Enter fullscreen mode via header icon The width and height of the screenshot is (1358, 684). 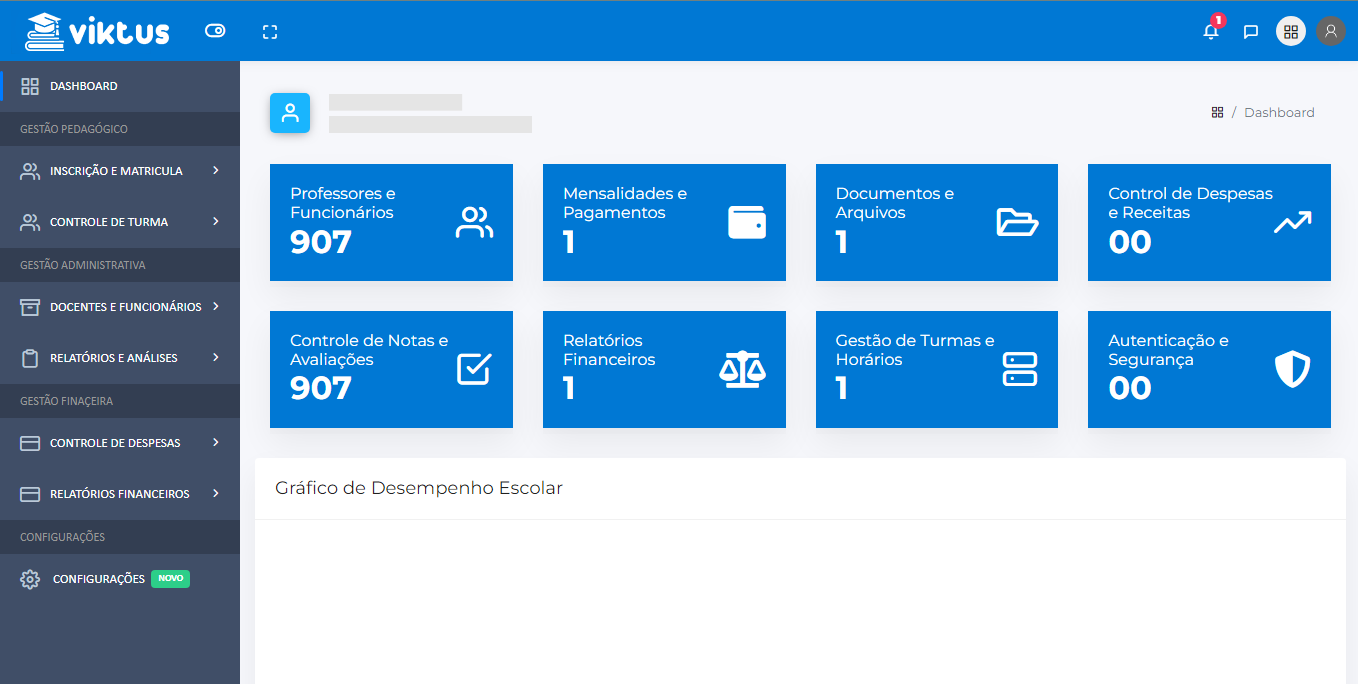270,32
